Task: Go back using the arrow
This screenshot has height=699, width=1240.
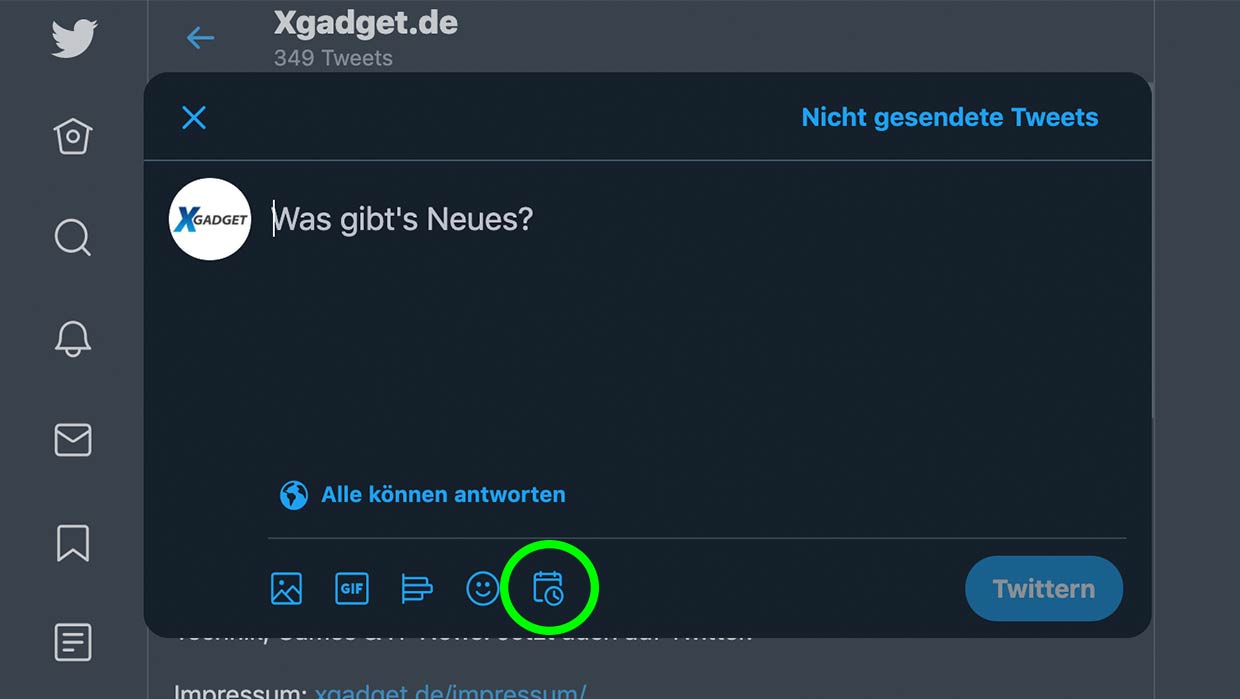Action: pyautogui.click(x=201, y=38)
